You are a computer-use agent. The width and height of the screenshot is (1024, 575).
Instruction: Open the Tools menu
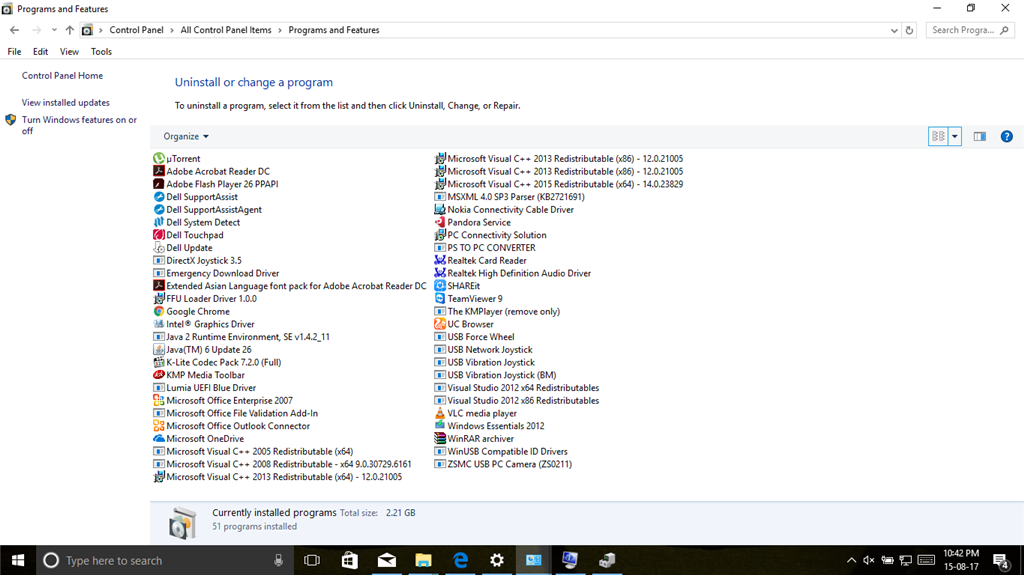(101, 52)
